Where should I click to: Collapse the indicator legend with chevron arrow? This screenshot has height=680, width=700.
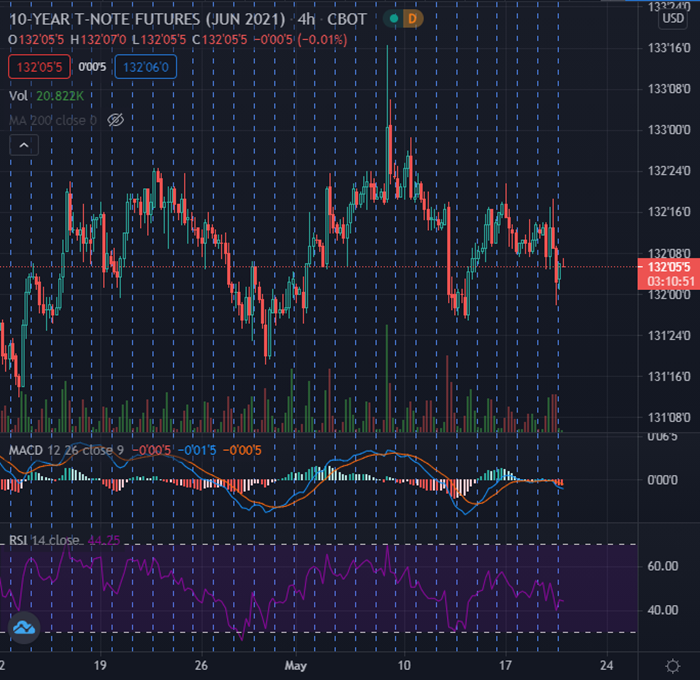pyautogui.click(x=24, y=146)
